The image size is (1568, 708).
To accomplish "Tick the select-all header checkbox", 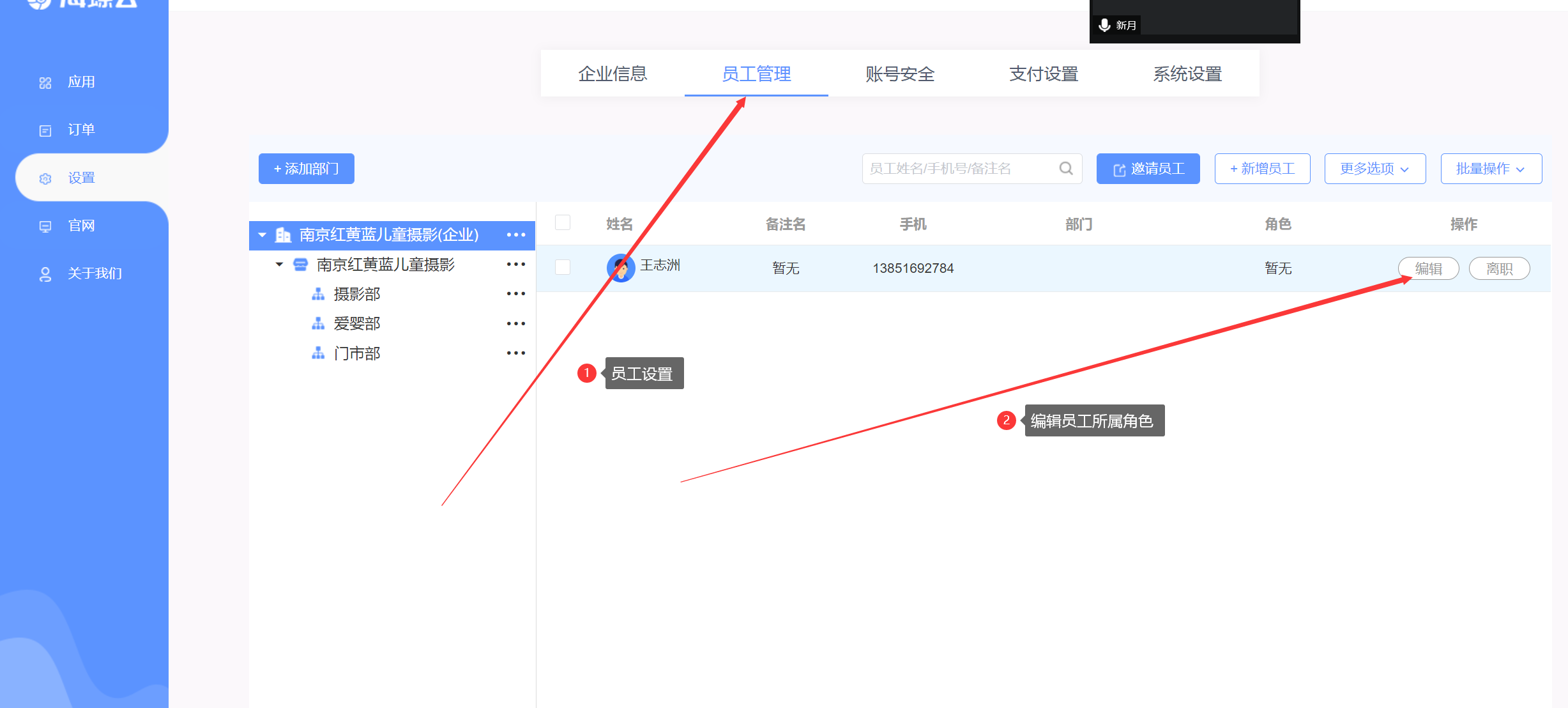I will tap(563, 223).
